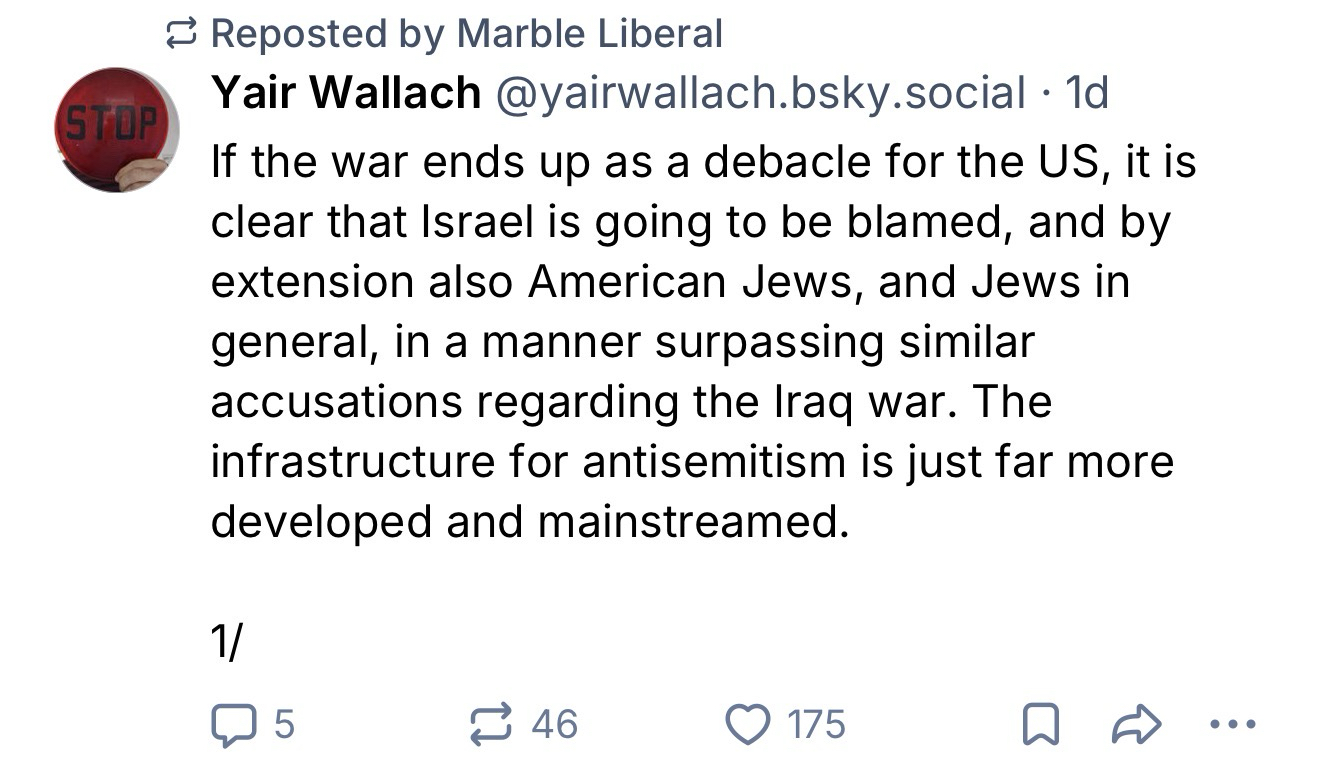Click the reply speech bubble icon
The height and width of the screenshot is (778, 1320).
(x=232, y=724)
